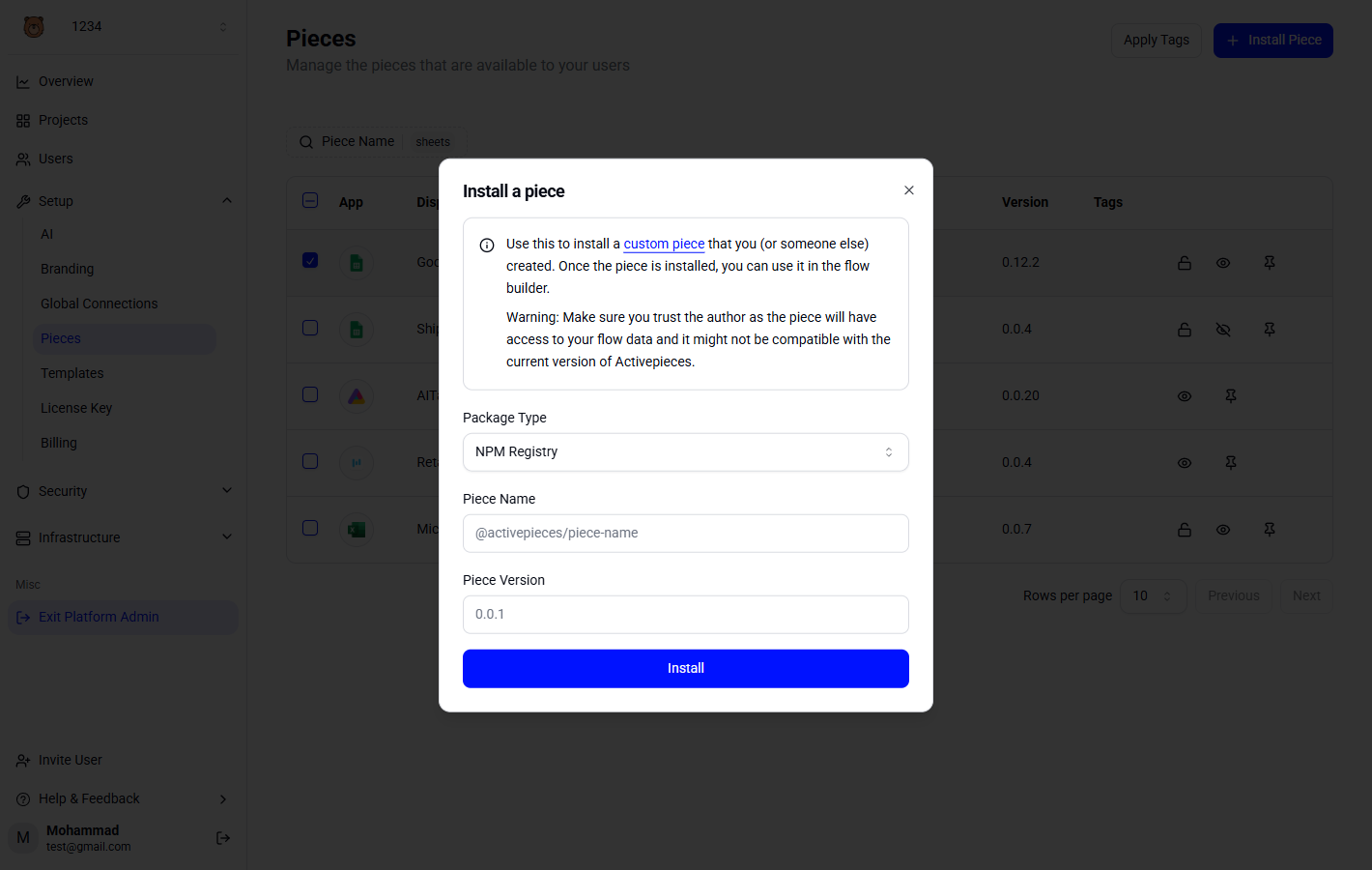Click the Piece Name input field
Screen dimensions: 1372x870
[x=685, y=534]
